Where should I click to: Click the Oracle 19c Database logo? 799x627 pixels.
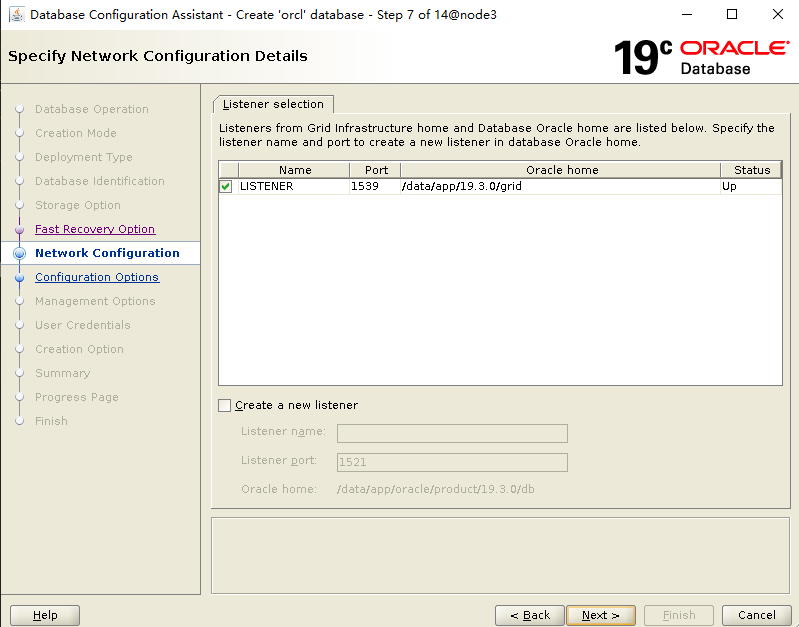[702, 58]
